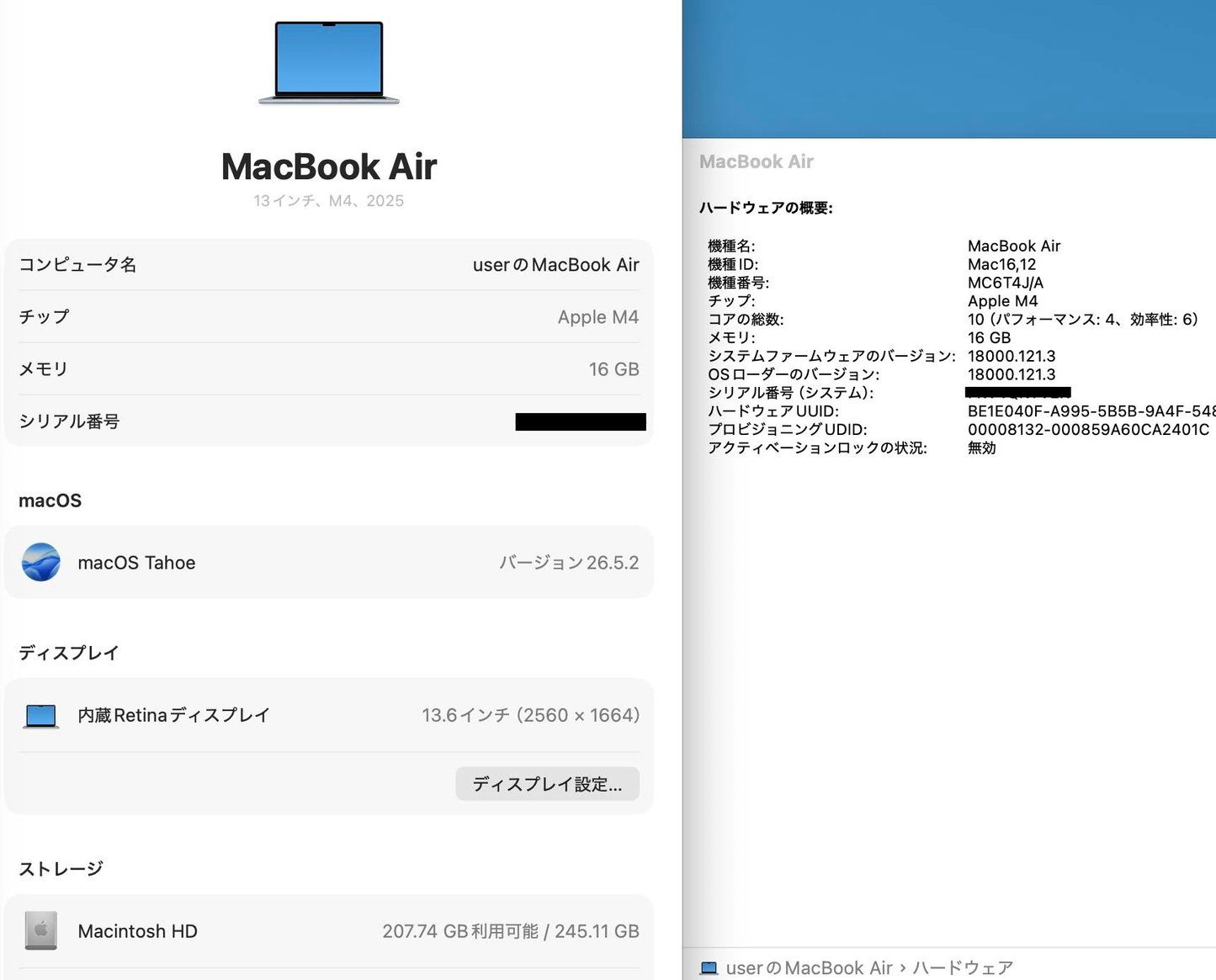Click 'MacBook Air' model name value in report
Viewport: 1216px width, 980px height.
[x=1014, y=246]
